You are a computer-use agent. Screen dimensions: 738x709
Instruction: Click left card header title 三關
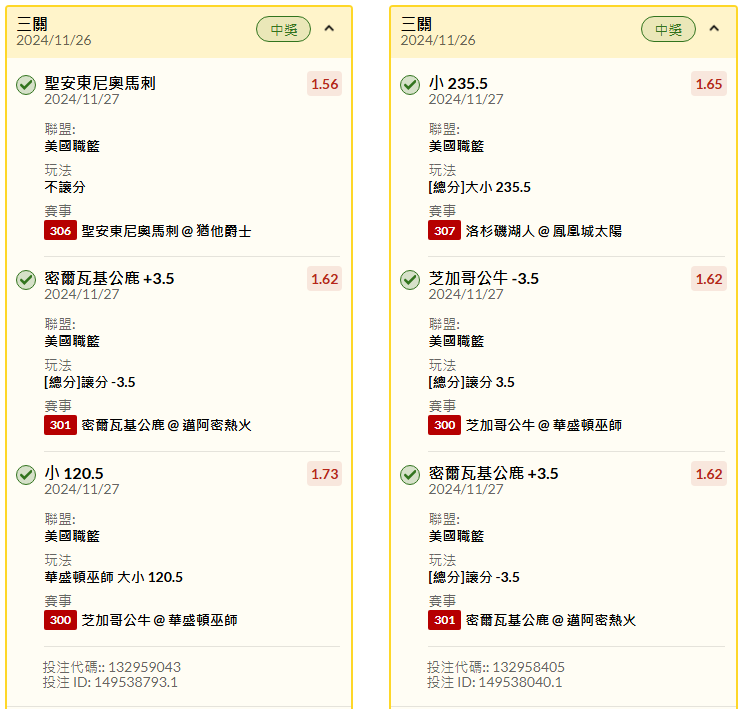32,24
